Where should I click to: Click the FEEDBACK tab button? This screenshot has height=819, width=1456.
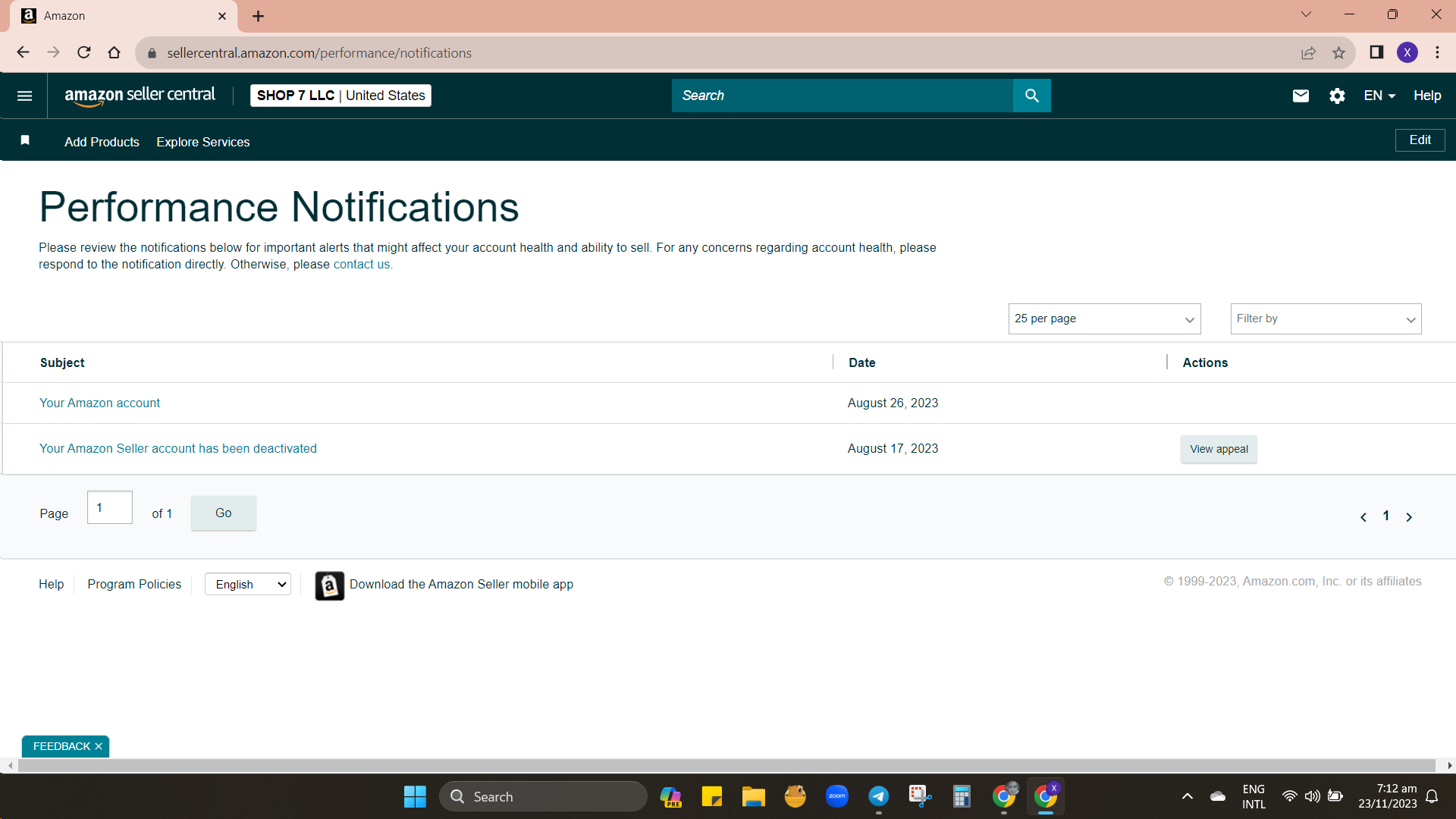pyautogui.click(x=61, y=747)
